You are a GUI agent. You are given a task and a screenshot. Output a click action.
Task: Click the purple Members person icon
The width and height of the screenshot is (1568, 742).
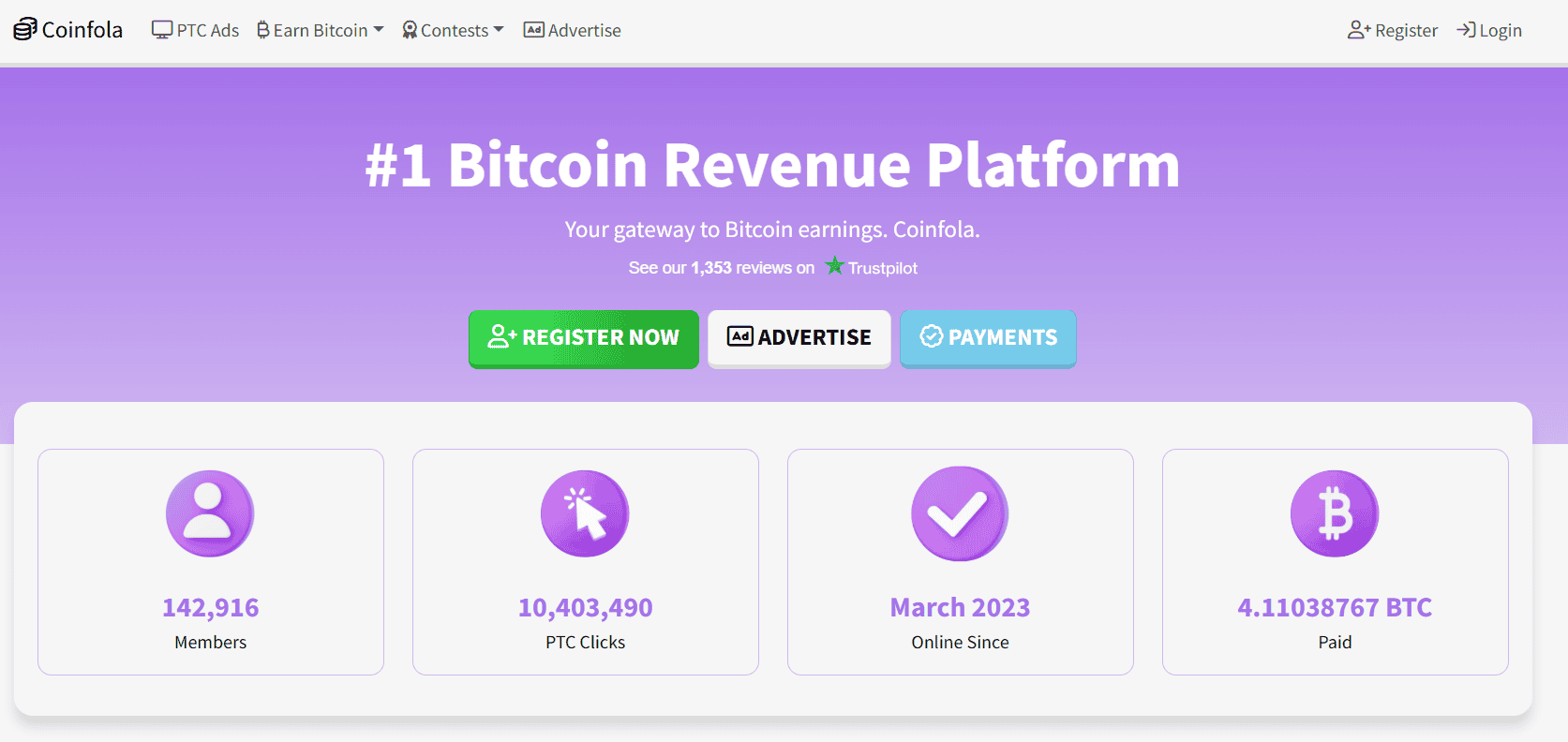(x=210, y=513)
